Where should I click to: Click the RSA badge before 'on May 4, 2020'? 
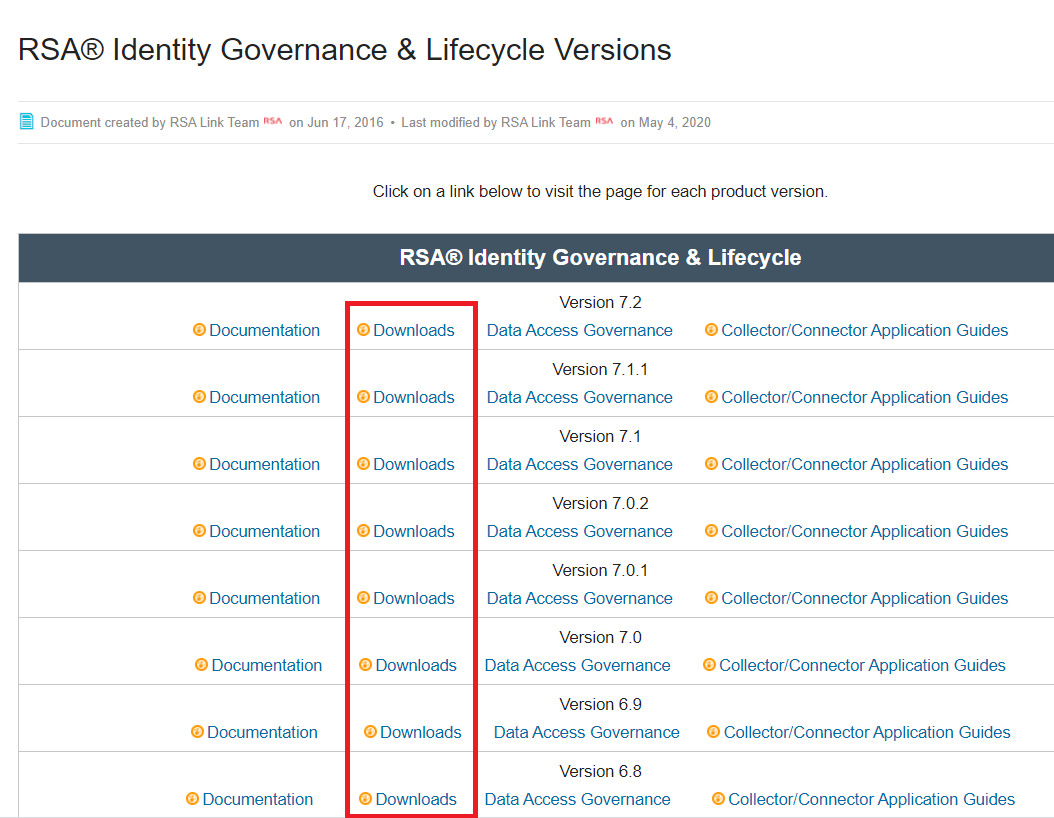(x=604, y=122)
